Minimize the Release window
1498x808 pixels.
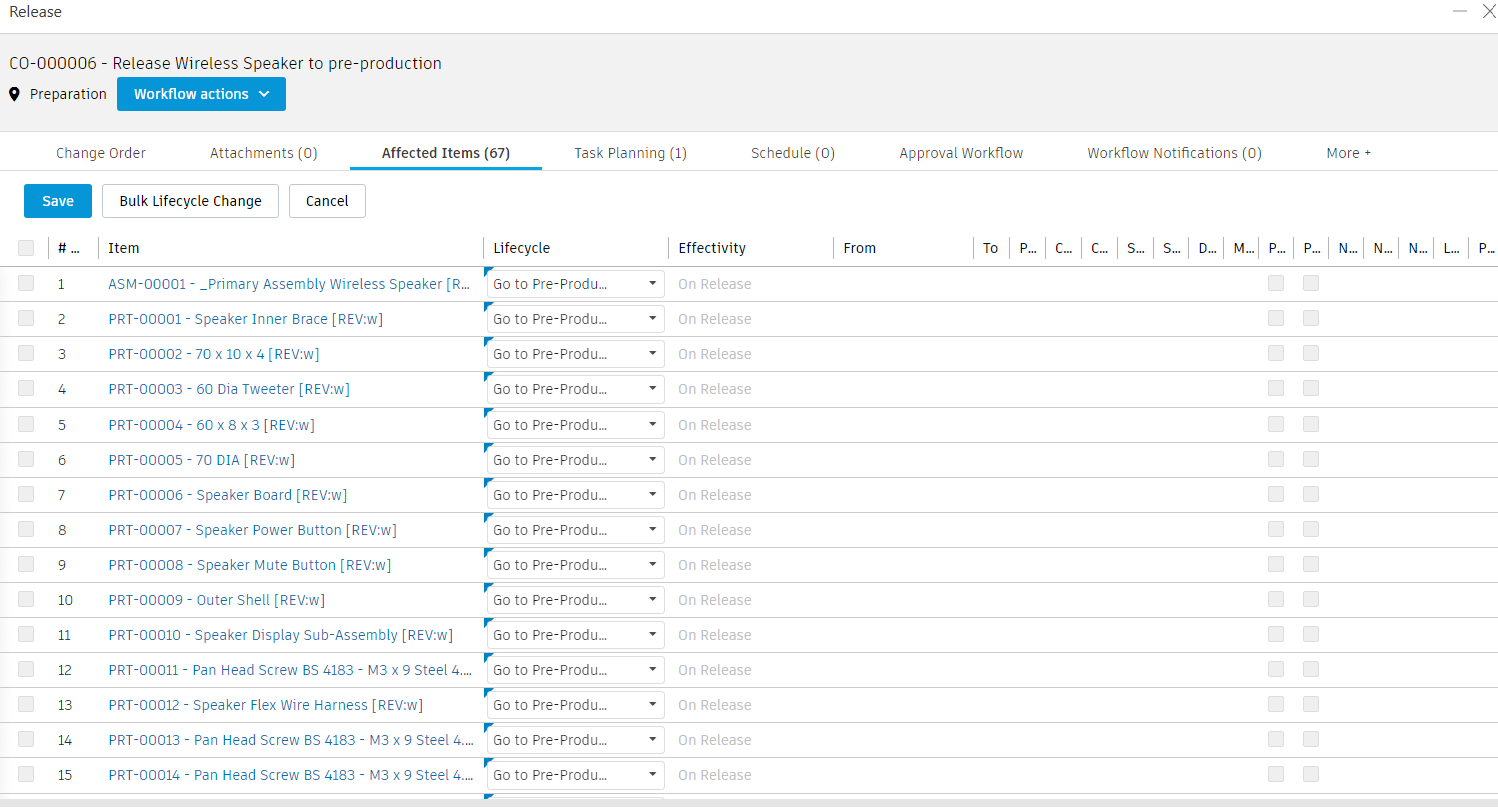click(x=1460, y=11)
